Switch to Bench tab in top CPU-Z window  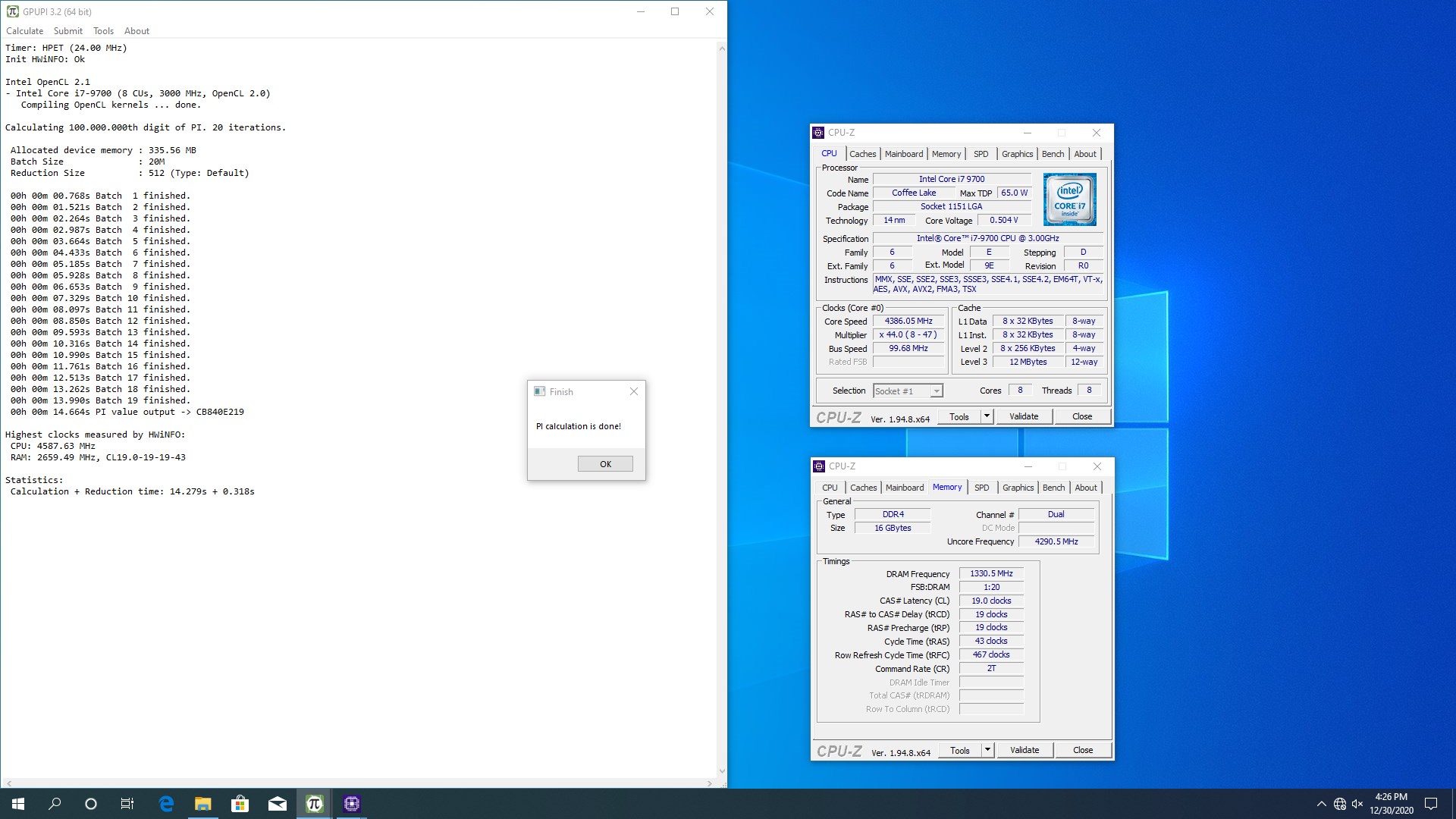click(1053, 154)
